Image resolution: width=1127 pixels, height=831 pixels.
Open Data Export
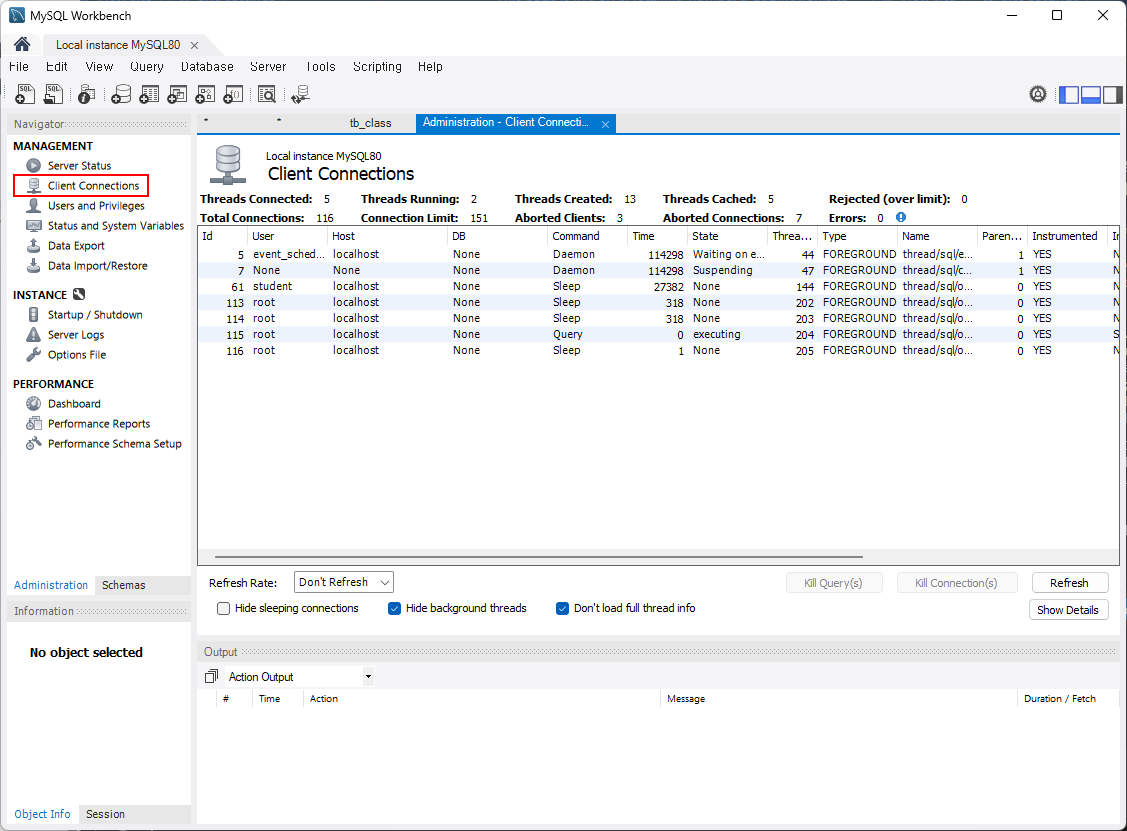click(75, 246)
